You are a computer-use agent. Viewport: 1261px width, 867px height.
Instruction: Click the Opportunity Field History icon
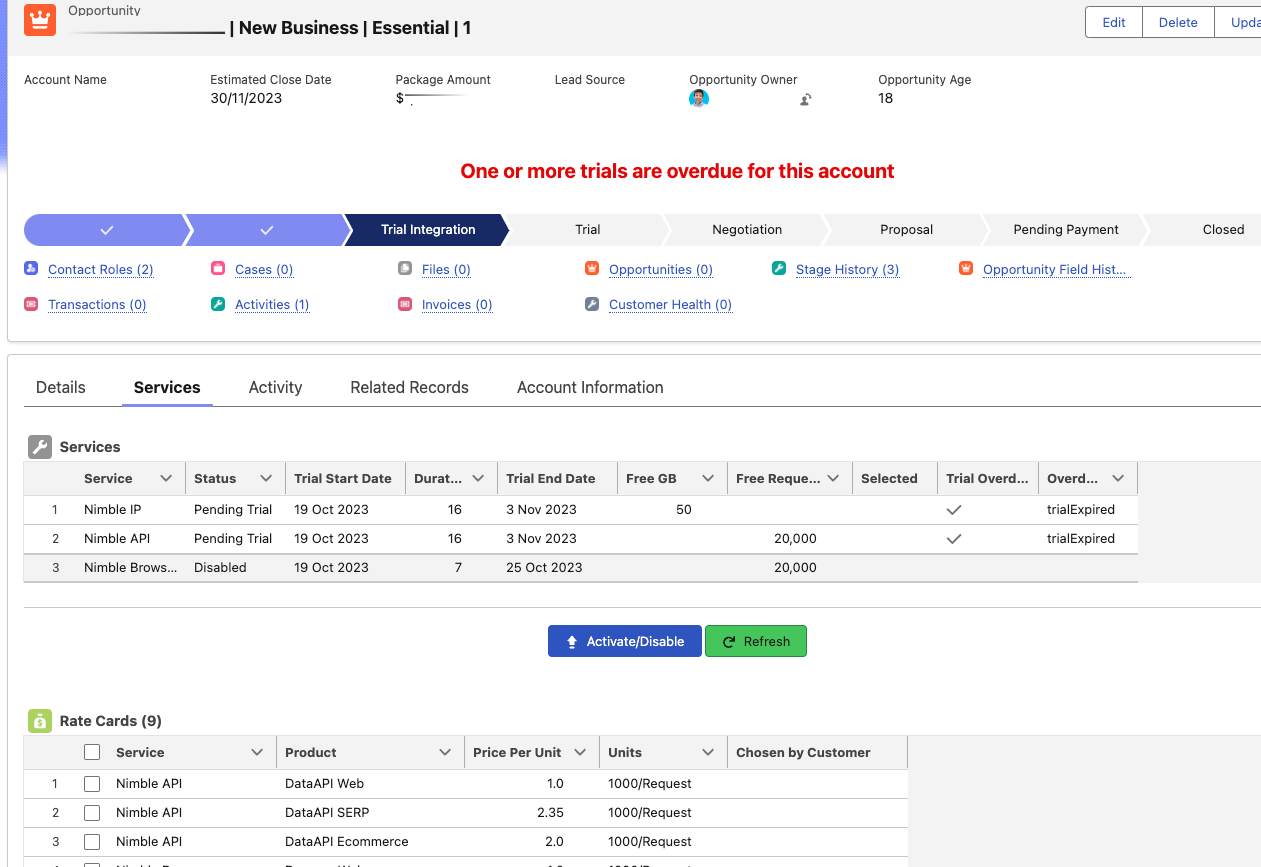pyautogui.click(x=966, y=269)
